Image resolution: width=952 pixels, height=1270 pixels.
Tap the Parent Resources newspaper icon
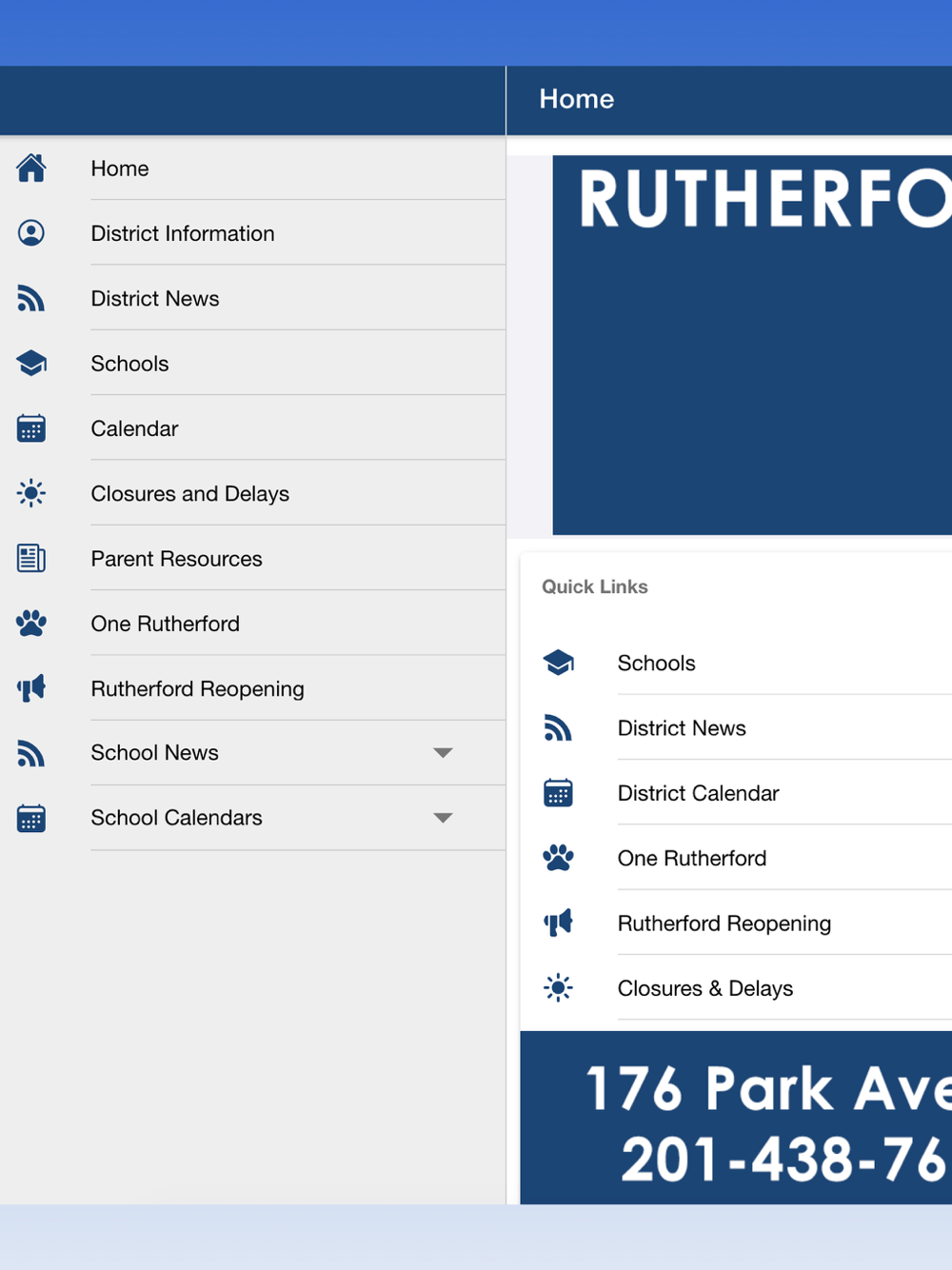[31, 559]
